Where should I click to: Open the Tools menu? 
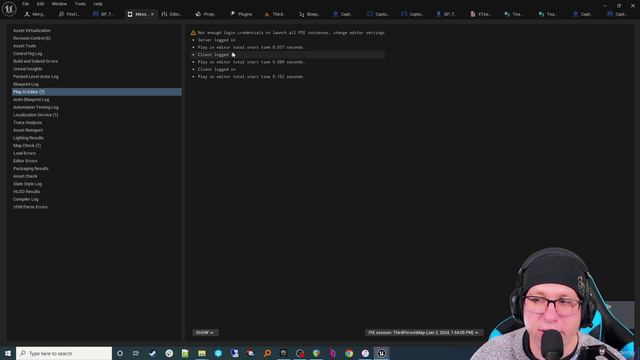80,4
